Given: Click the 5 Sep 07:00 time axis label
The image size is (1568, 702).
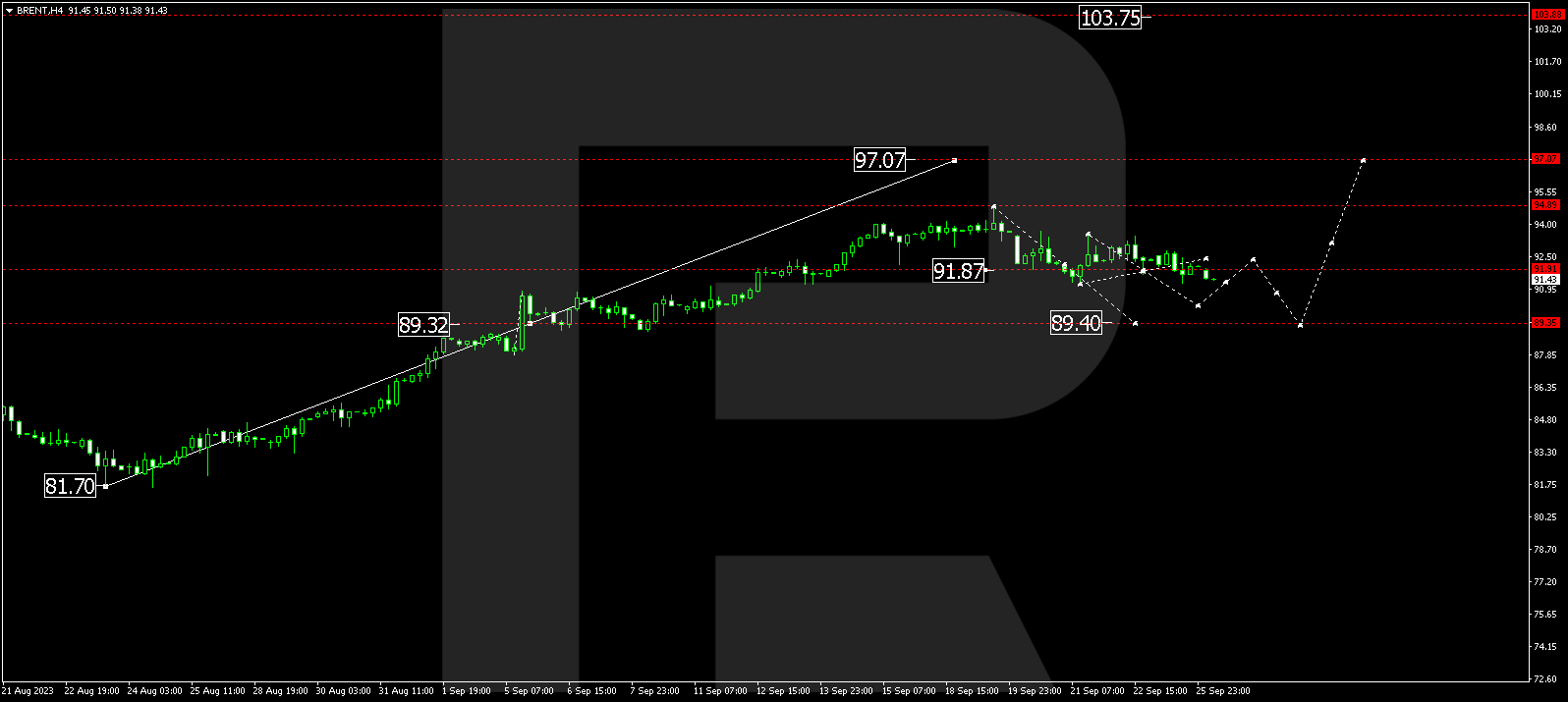Looking at the screenshot, I should tap(529, 691).
